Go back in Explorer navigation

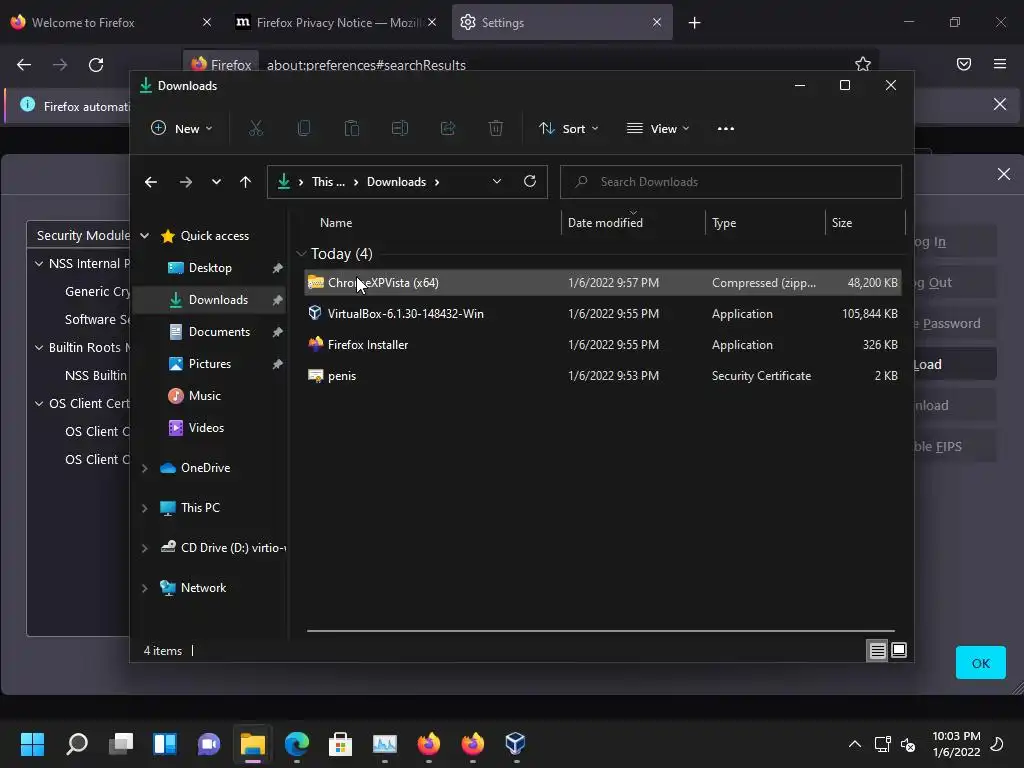pyautogui.click(x=151, y=182)
